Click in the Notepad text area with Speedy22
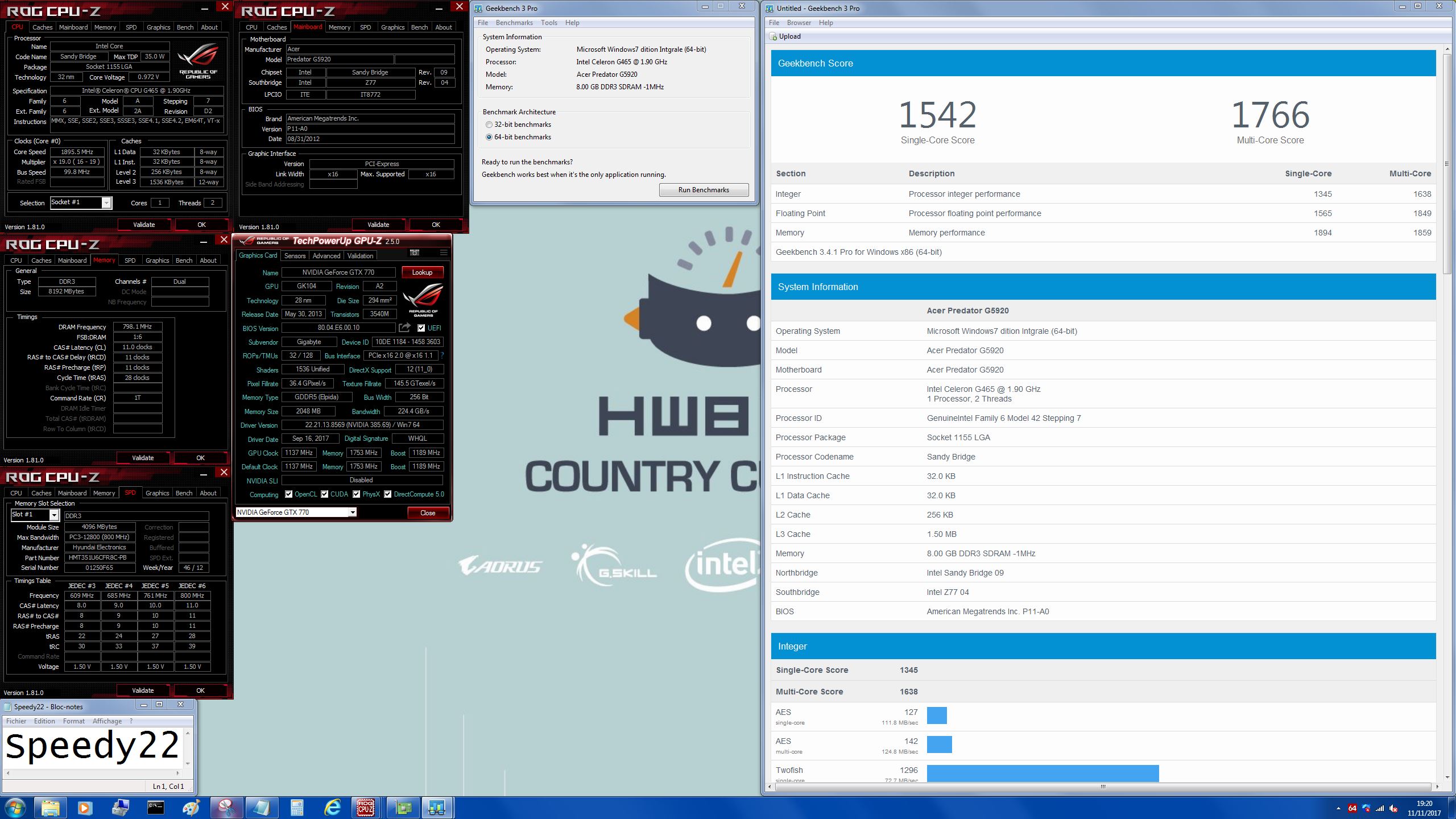Image resolution: width=1456 pixels, height=819 pixels. point(93,747)
